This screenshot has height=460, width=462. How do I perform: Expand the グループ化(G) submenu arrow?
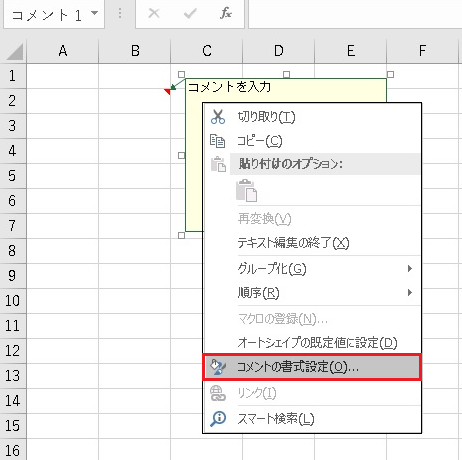point(410,269)
